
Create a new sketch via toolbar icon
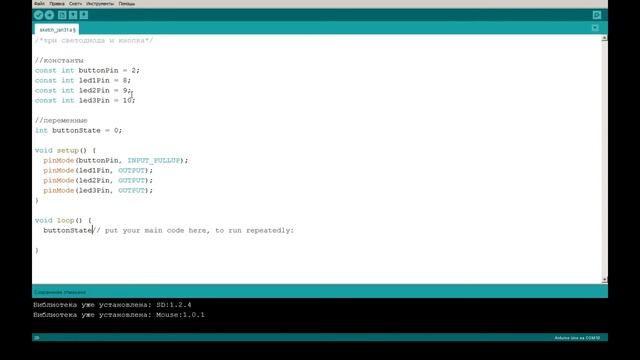[62, 15]
